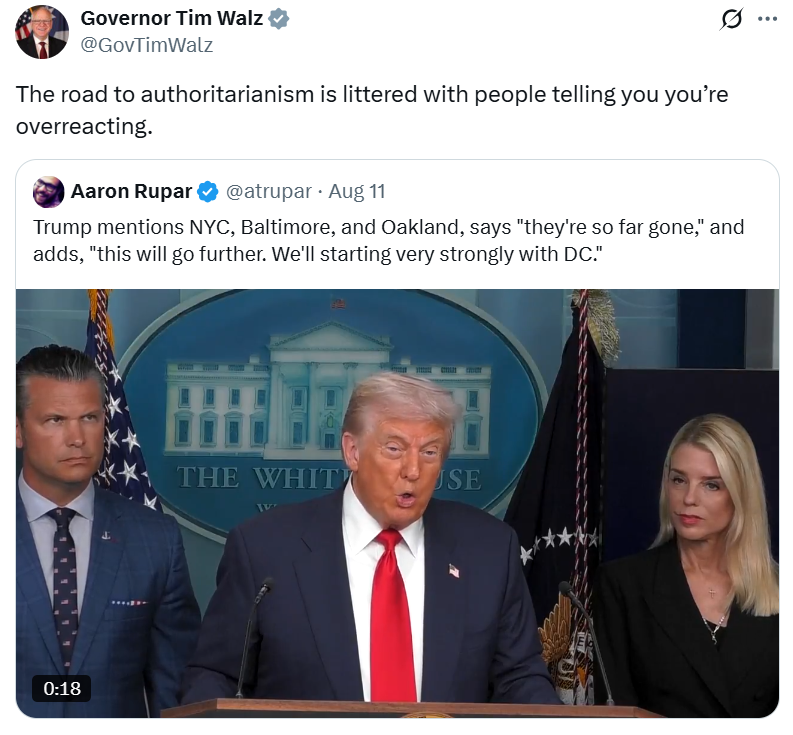
Task: Open Aaron Rupar's avatar image
Action: tap(49, 192)
